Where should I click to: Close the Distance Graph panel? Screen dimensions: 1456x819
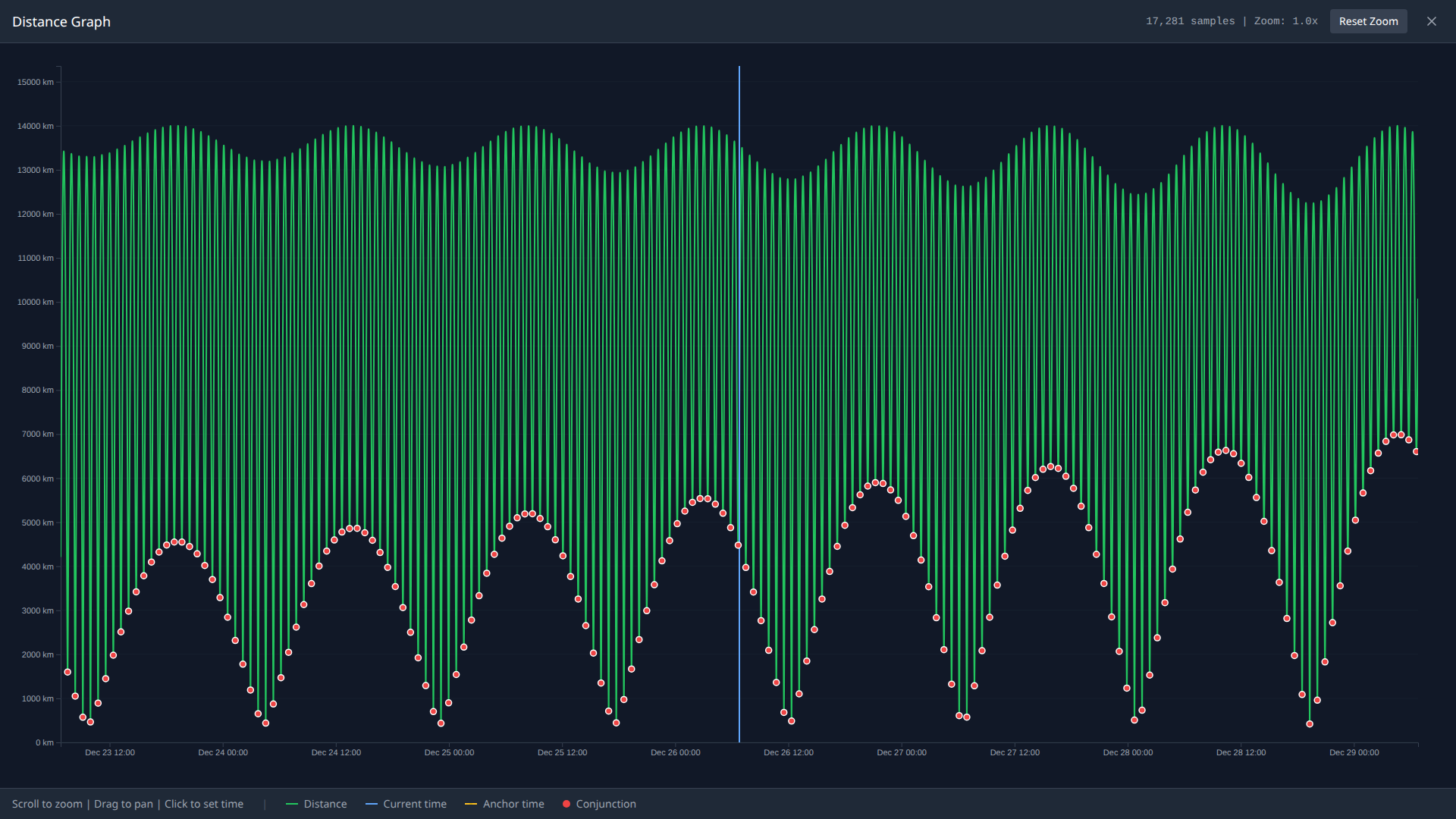1432,21
